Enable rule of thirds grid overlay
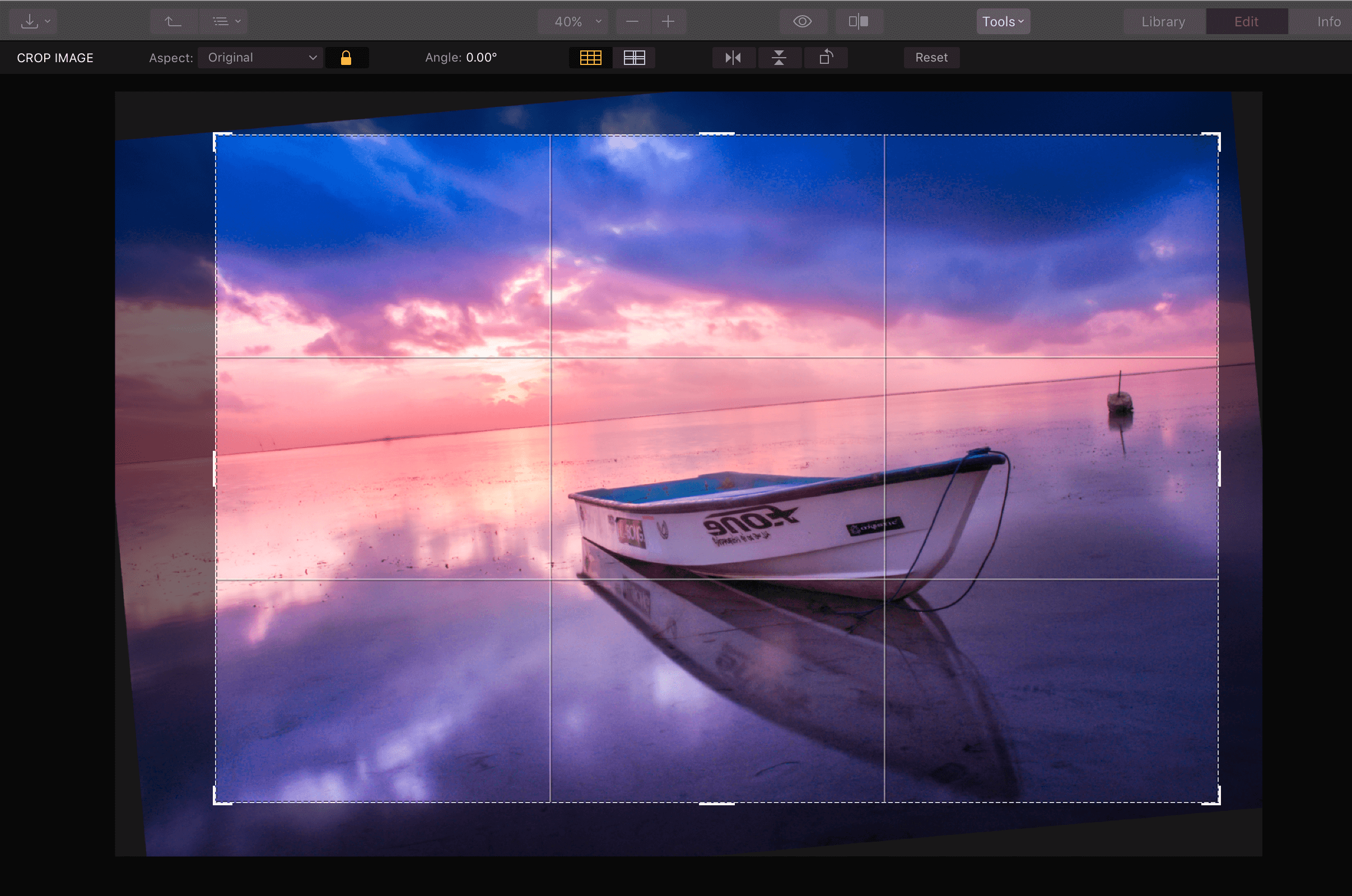This screenshot has height=896, width=1352. pyautogui.click(x=590, y=58)
